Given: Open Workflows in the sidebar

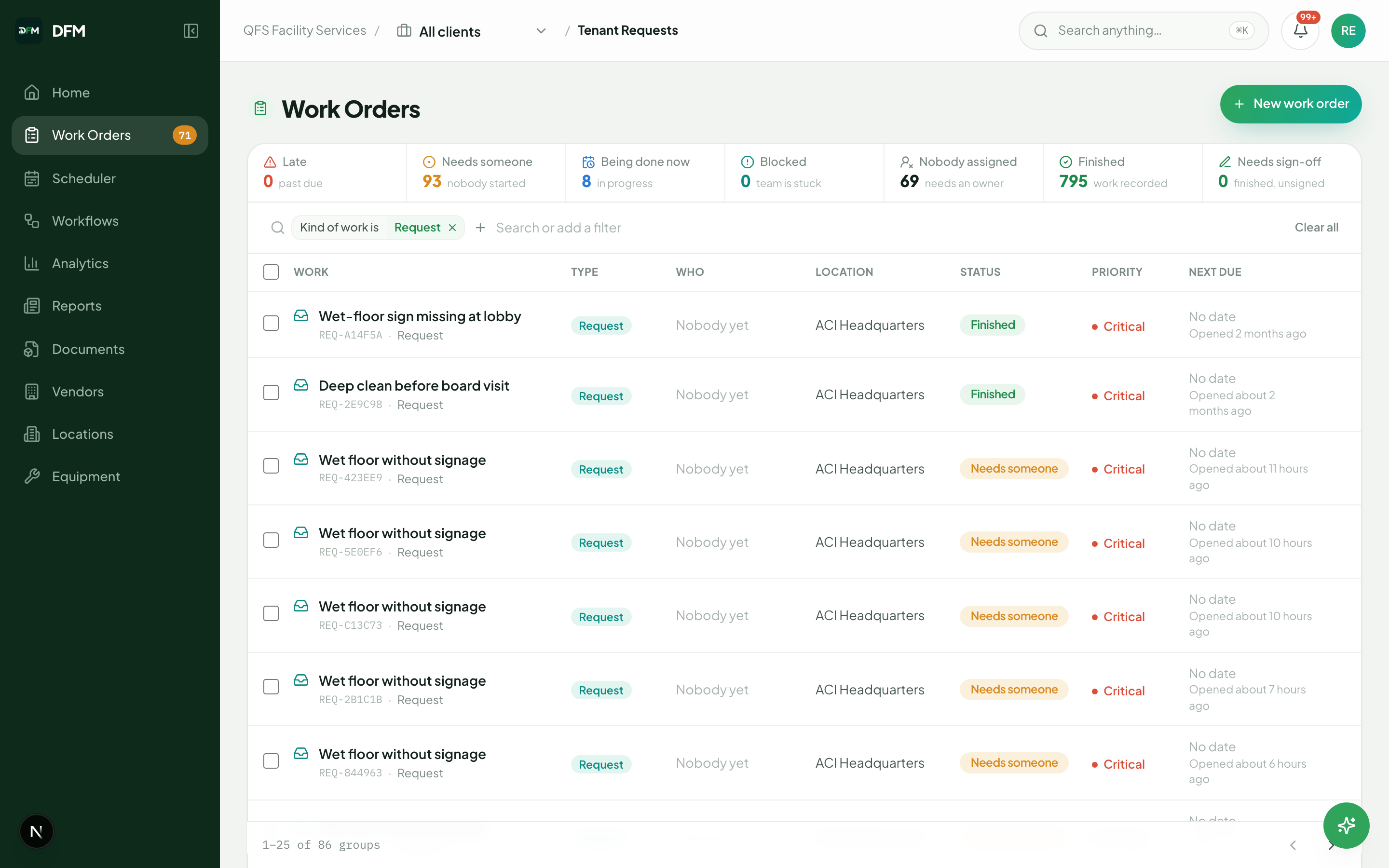Looking at the screenshot, I should click(109, 221).
